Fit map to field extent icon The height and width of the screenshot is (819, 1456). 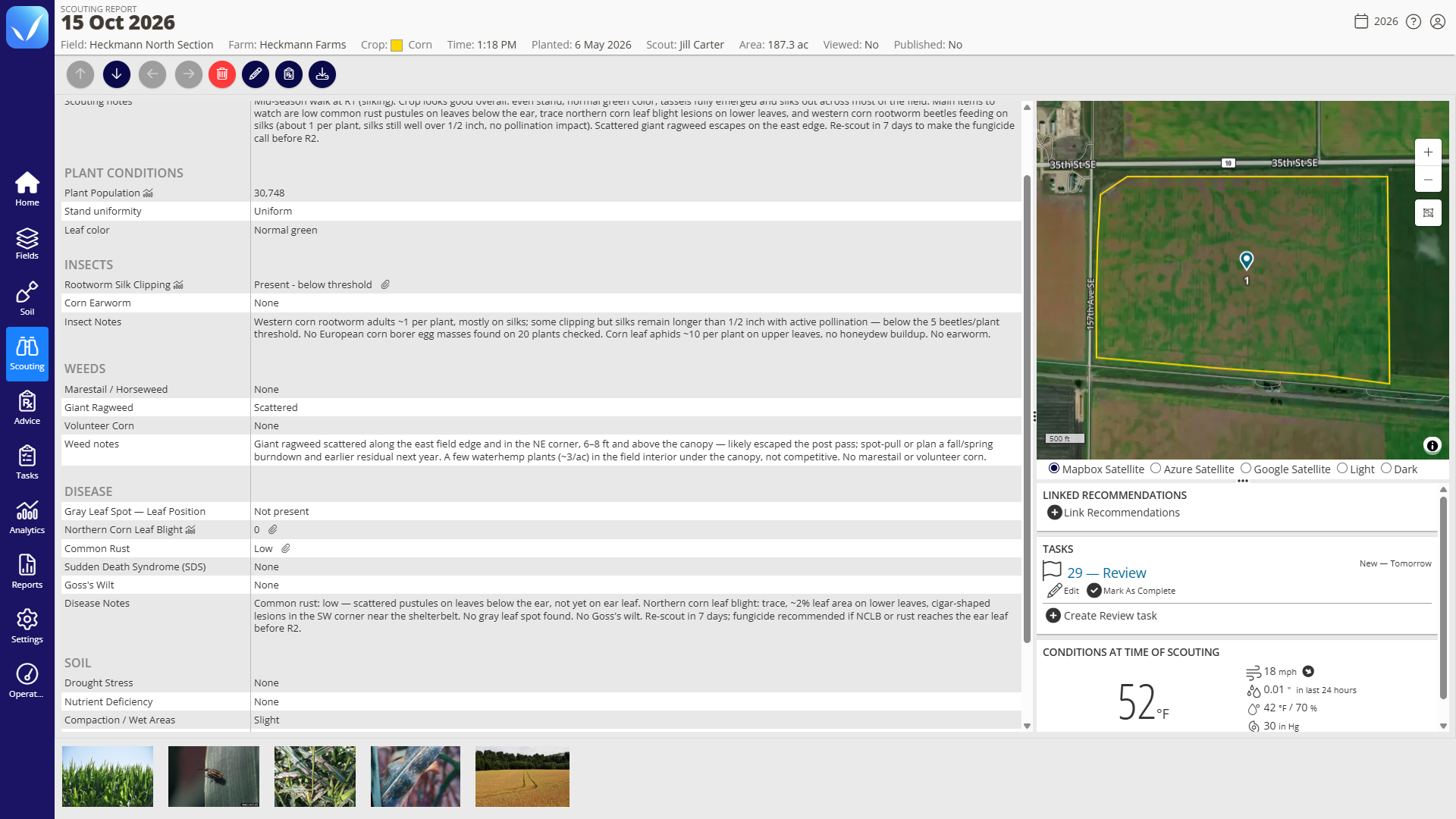point(1428,213)
